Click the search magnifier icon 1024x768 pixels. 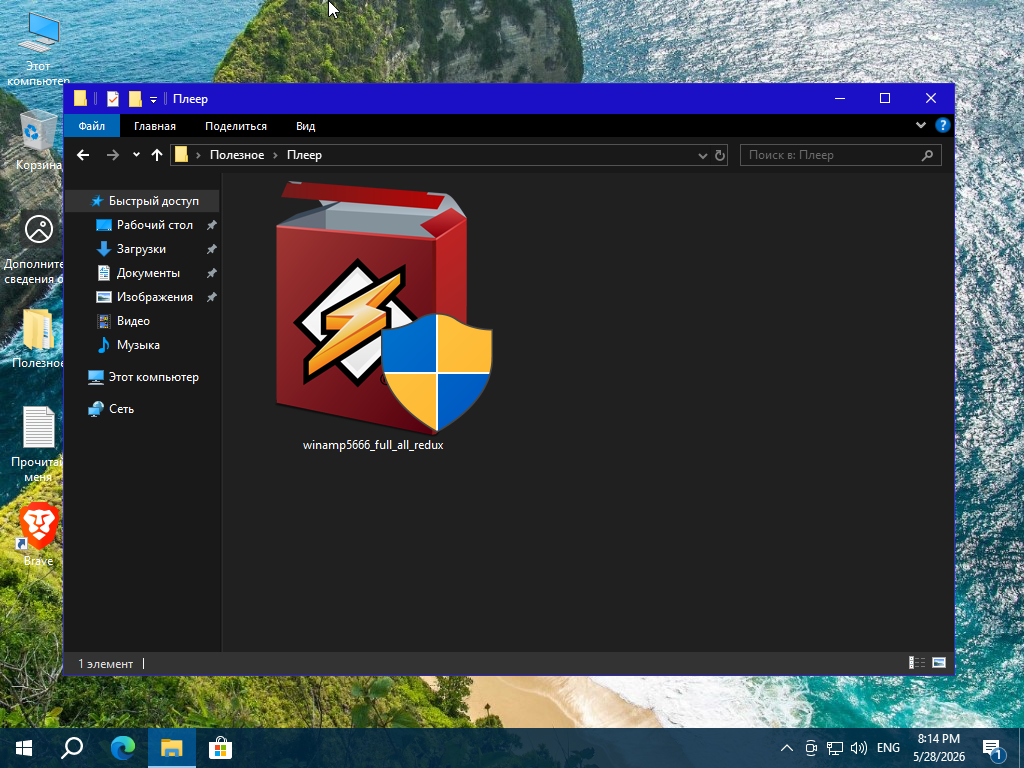click(x=927, y=155)
